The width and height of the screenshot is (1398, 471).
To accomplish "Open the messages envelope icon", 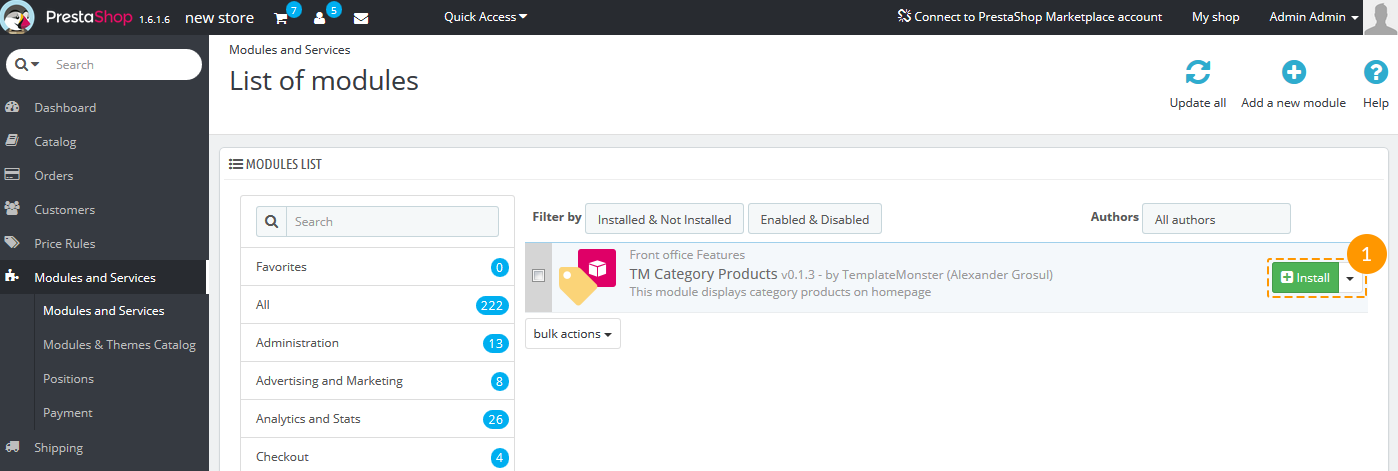I will [361, 18].
